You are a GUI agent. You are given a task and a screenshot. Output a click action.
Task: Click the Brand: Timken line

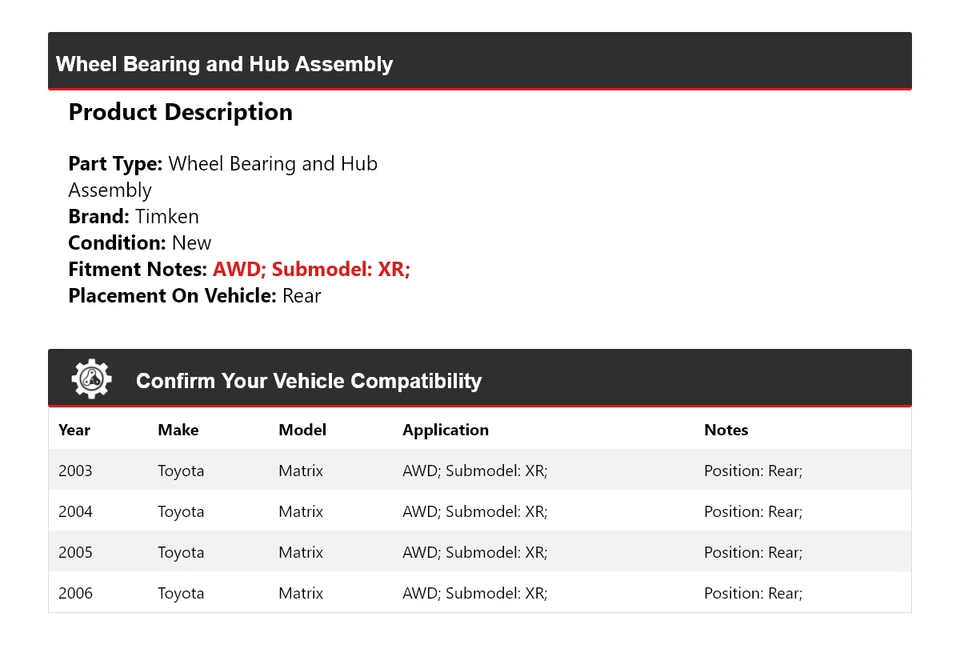(x=133, y=216)
